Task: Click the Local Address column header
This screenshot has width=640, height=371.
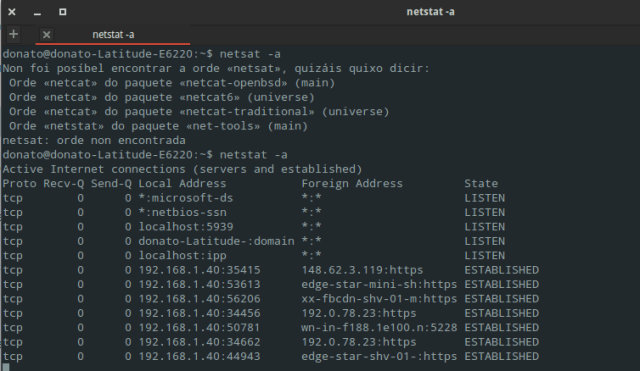Action: 182,184
